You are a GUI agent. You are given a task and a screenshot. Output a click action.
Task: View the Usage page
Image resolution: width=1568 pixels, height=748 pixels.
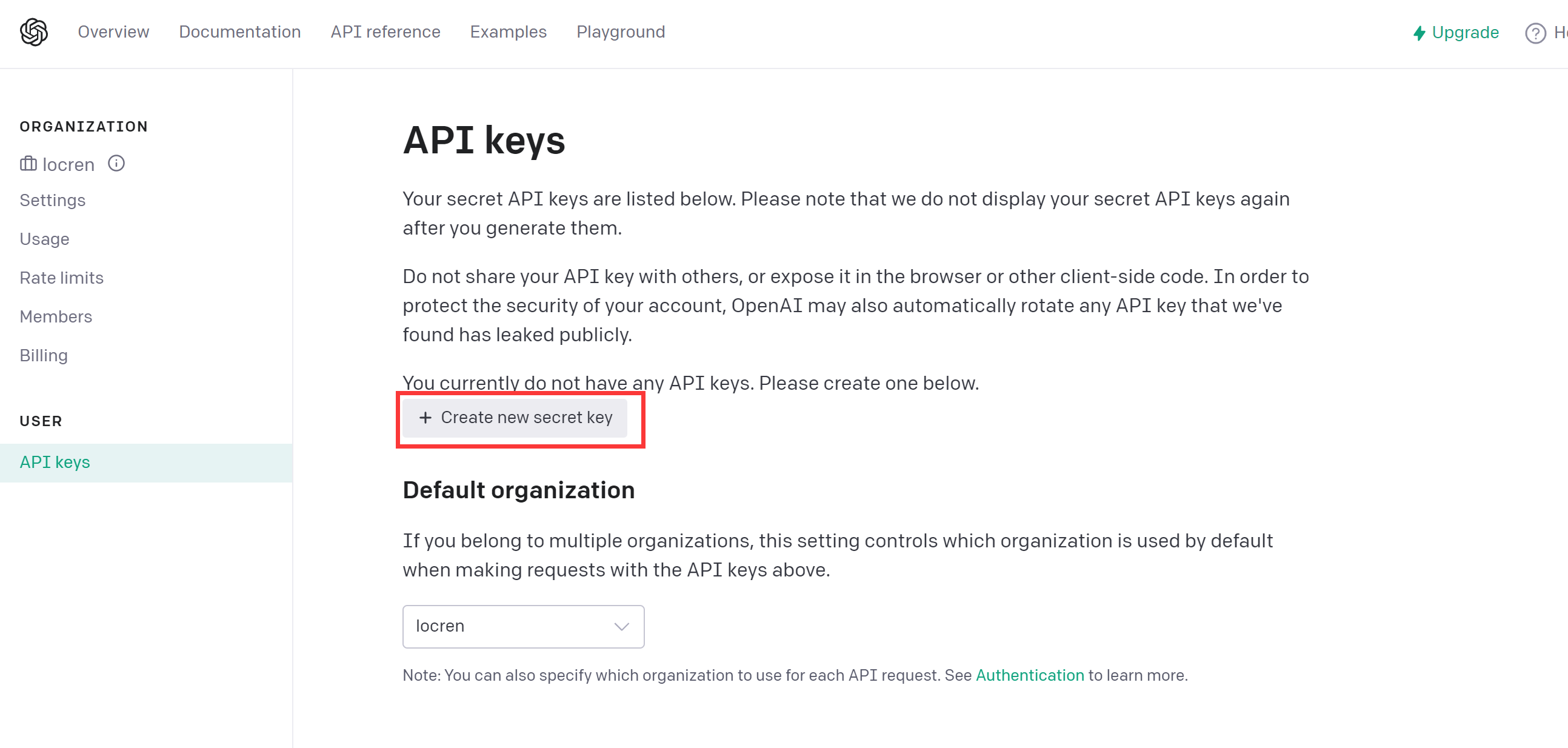pos(44,239)
